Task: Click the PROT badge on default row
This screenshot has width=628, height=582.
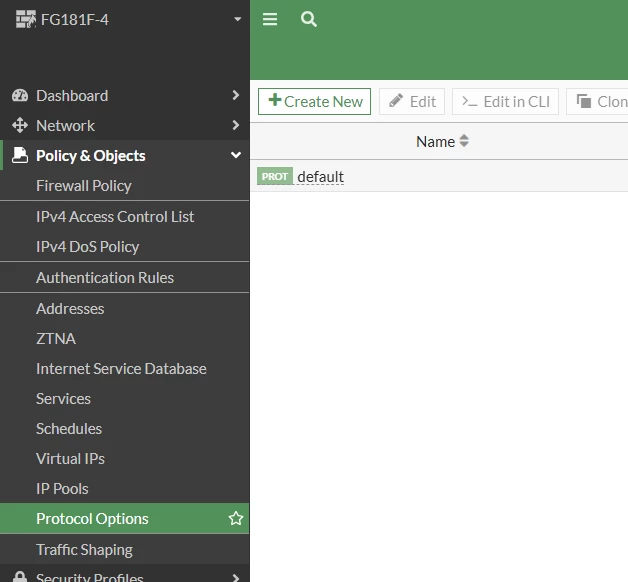Action: tap(275, 176)
